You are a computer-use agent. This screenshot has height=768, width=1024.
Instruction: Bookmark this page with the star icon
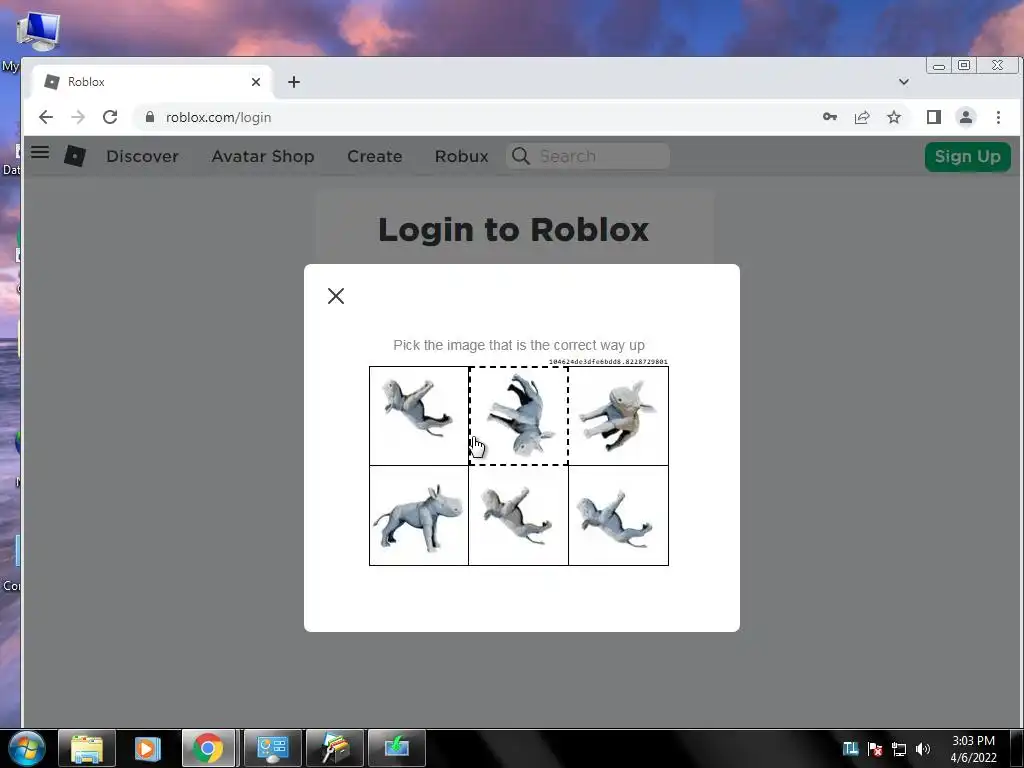(x=894, y=117)
